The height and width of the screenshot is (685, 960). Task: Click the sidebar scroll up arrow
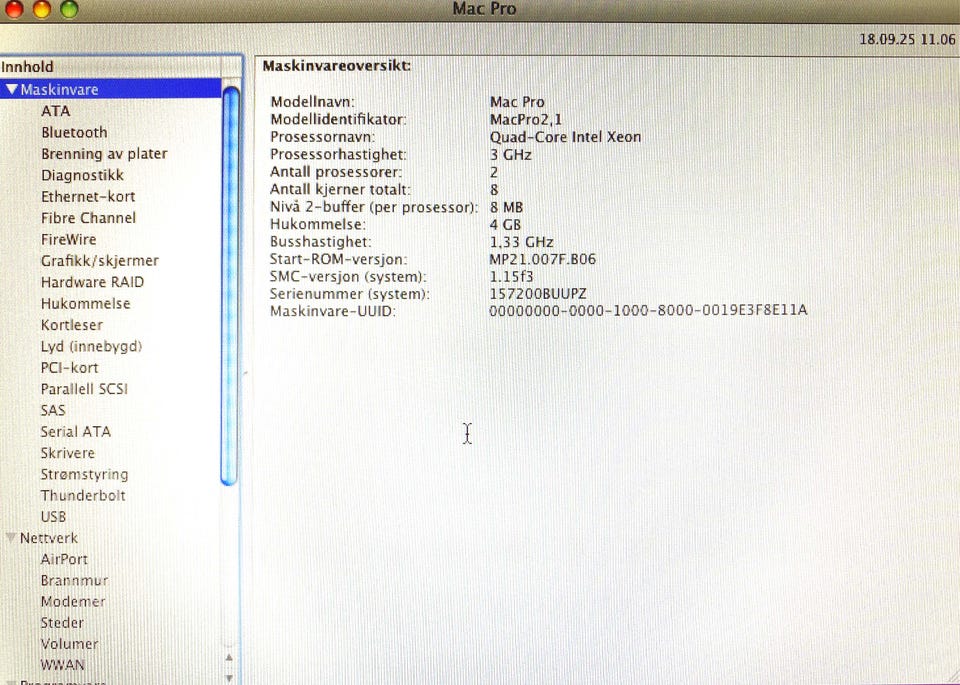point(229,657)
